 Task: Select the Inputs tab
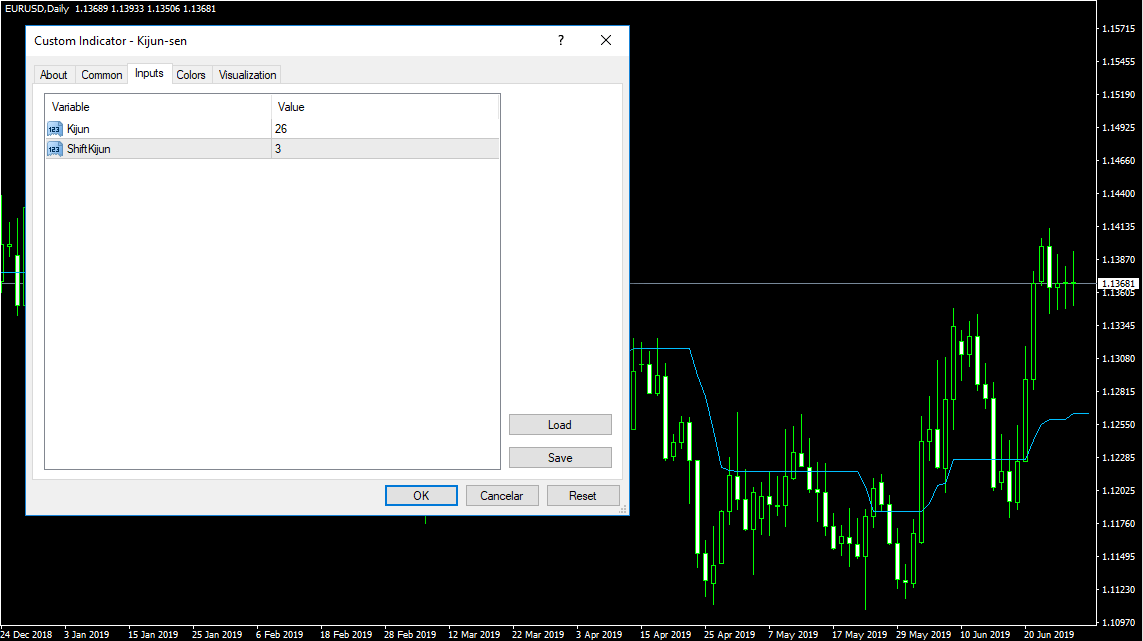149,73
